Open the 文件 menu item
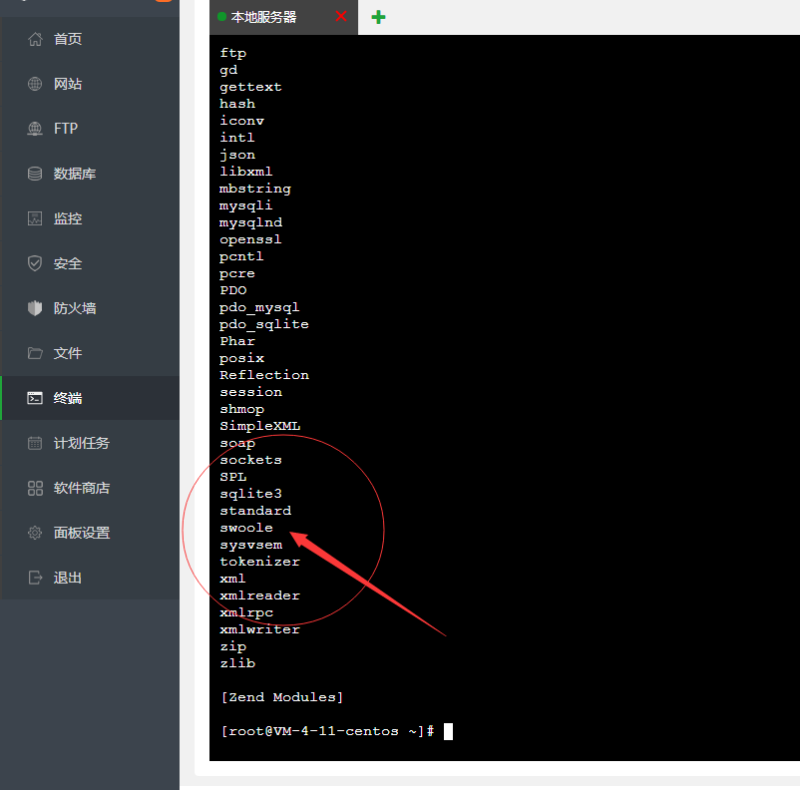 click(90, 353)
